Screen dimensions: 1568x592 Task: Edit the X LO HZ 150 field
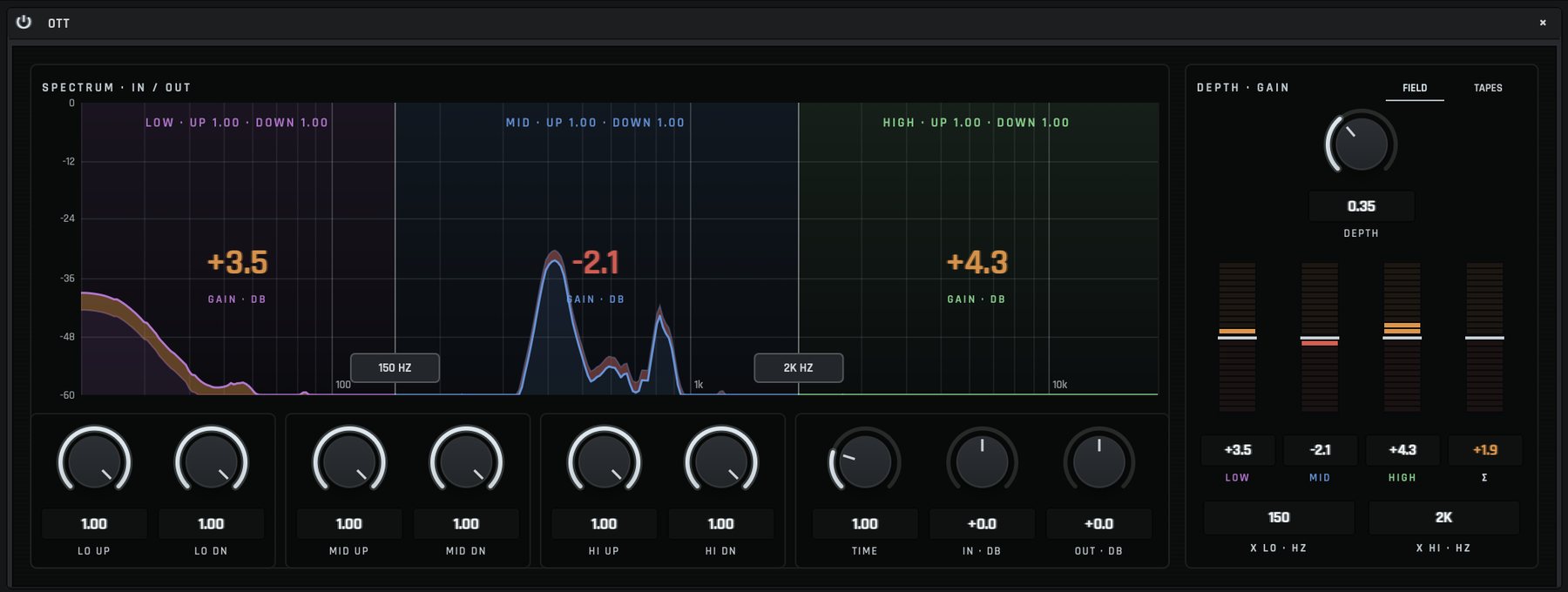[1279, 518]
